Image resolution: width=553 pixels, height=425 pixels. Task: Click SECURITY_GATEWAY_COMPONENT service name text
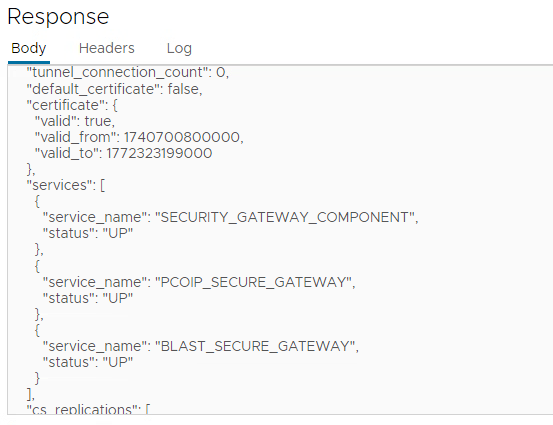point(288,217)
